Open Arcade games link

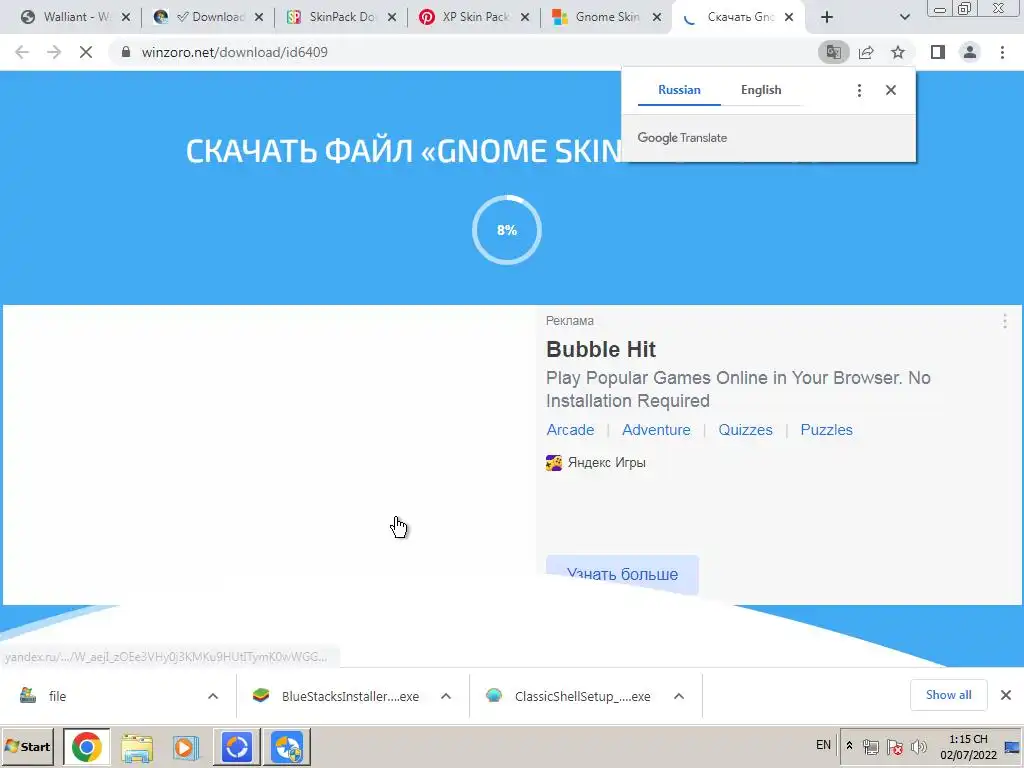pos(570,430)
